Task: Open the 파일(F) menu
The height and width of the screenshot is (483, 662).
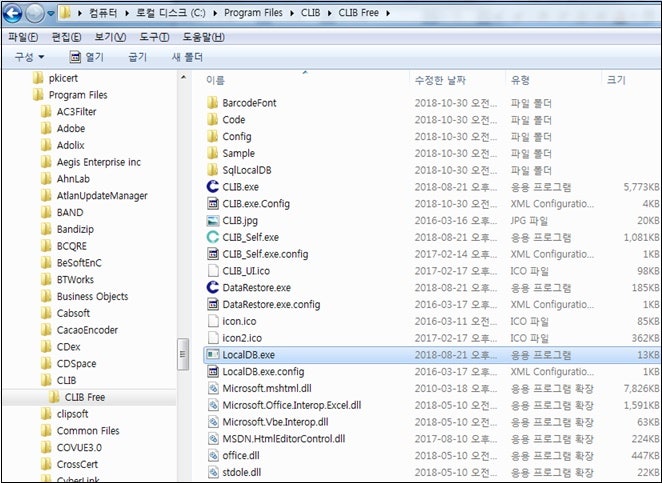Action: [x=23, y=37]
